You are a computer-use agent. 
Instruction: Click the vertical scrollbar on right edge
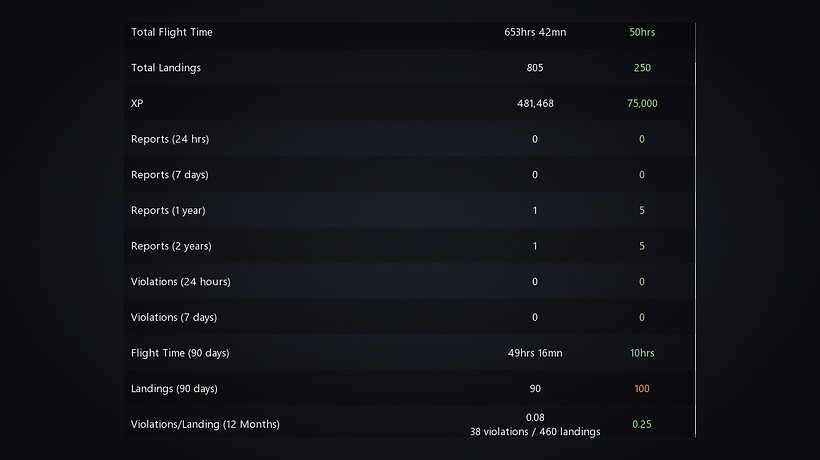coord(695,230)
